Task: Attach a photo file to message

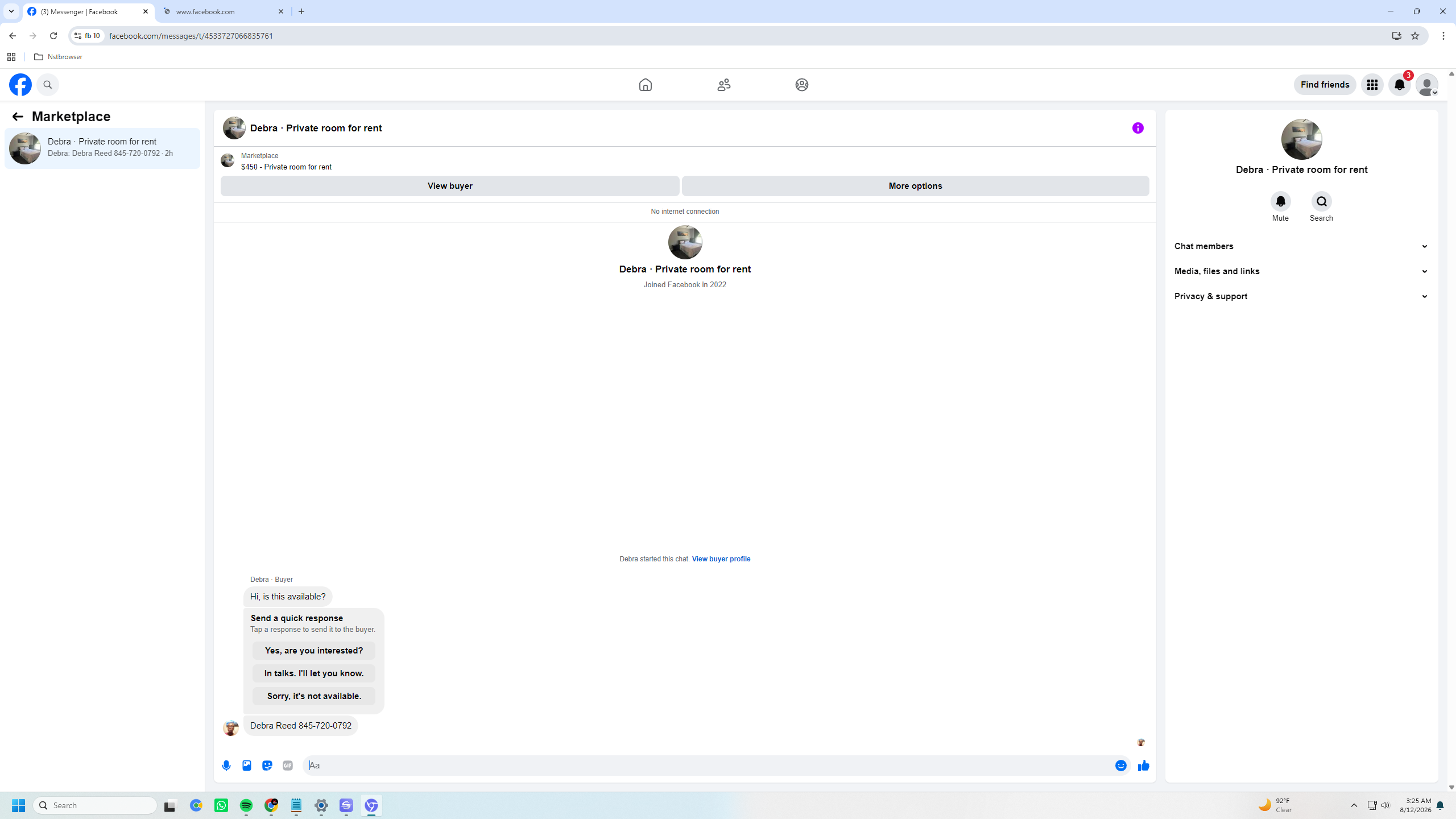Action: coord(247,766)
